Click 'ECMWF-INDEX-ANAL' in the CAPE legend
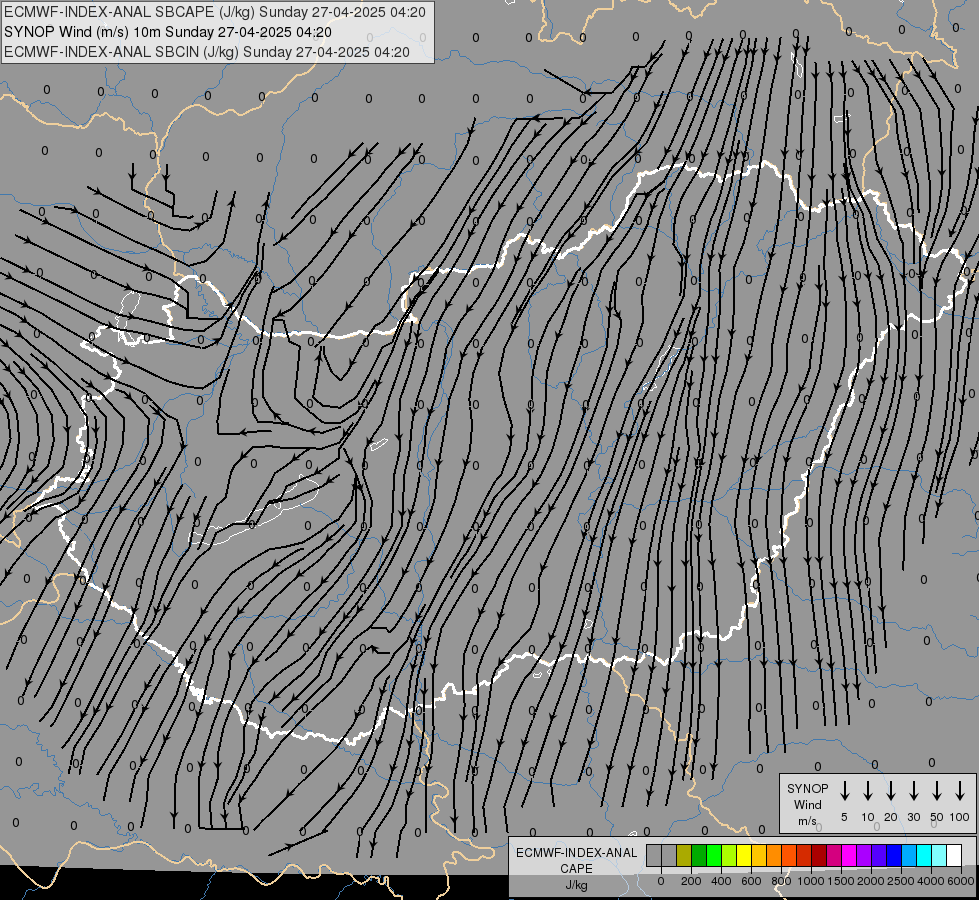 [576, 853]
